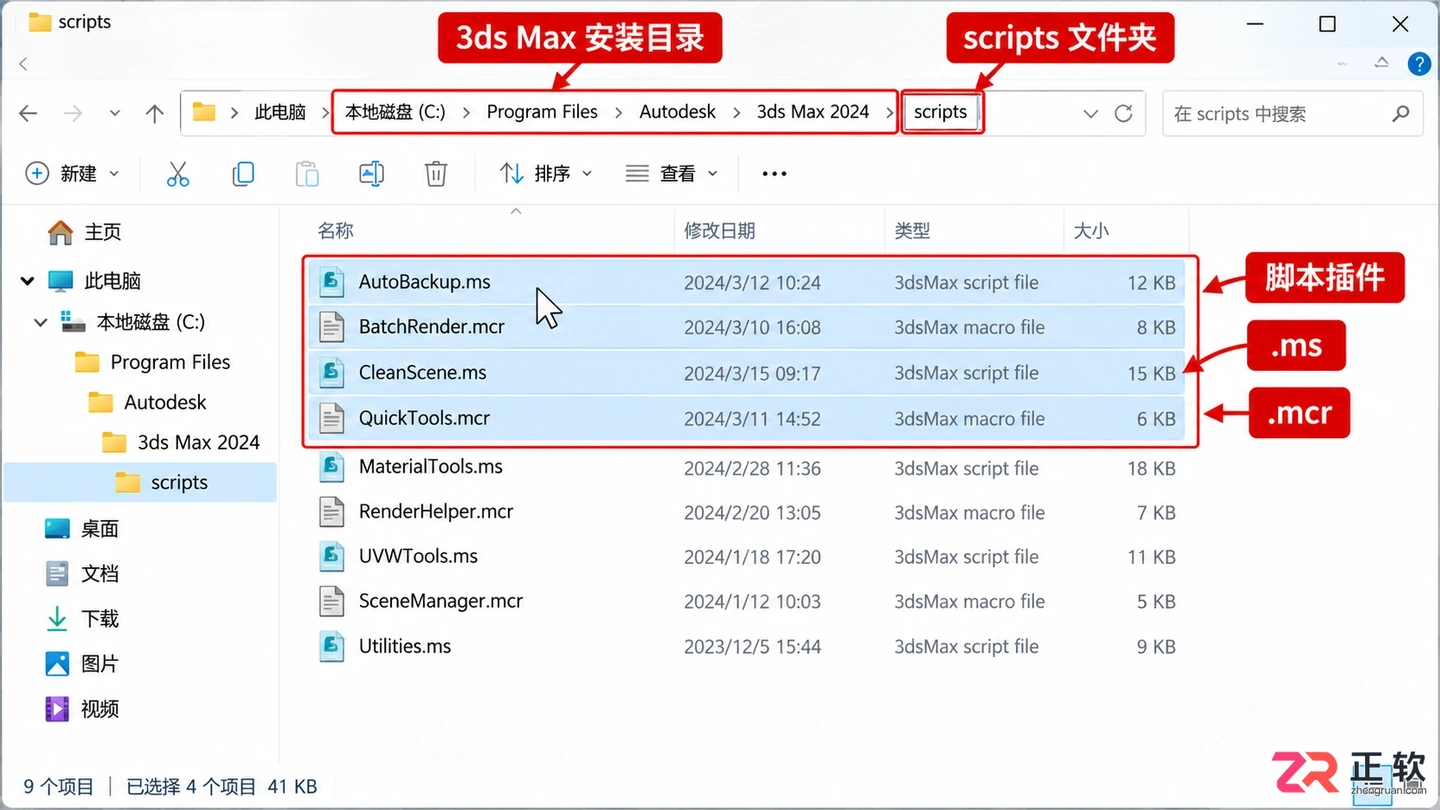This screenshot has height=810, width=1440.
Task: Click the search magnifier icon
Action: click(1401, 113)
